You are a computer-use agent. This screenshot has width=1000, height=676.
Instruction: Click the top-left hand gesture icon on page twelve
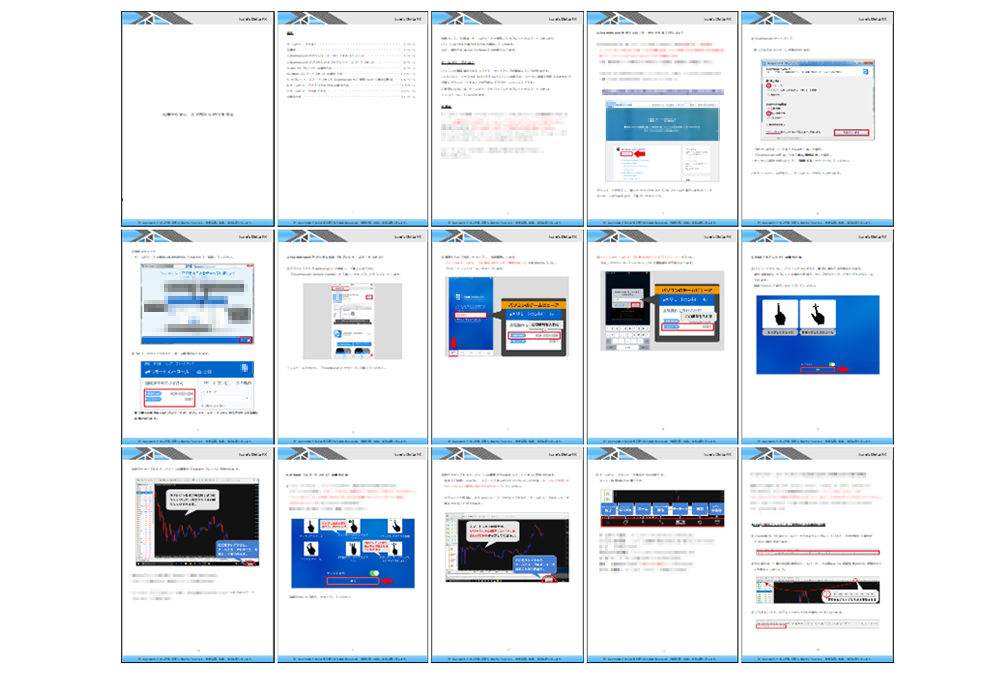[309, 526]
